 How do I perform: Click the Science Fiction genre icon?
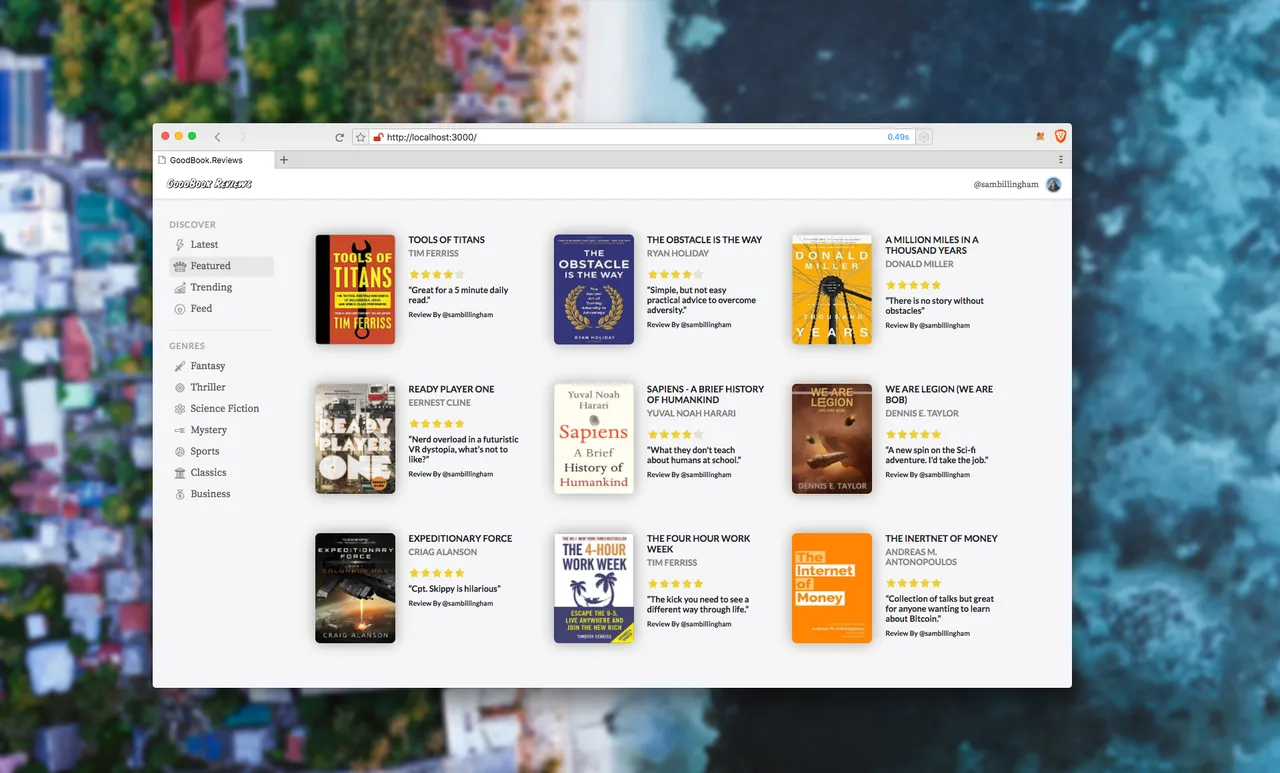[x=180, y=409]
